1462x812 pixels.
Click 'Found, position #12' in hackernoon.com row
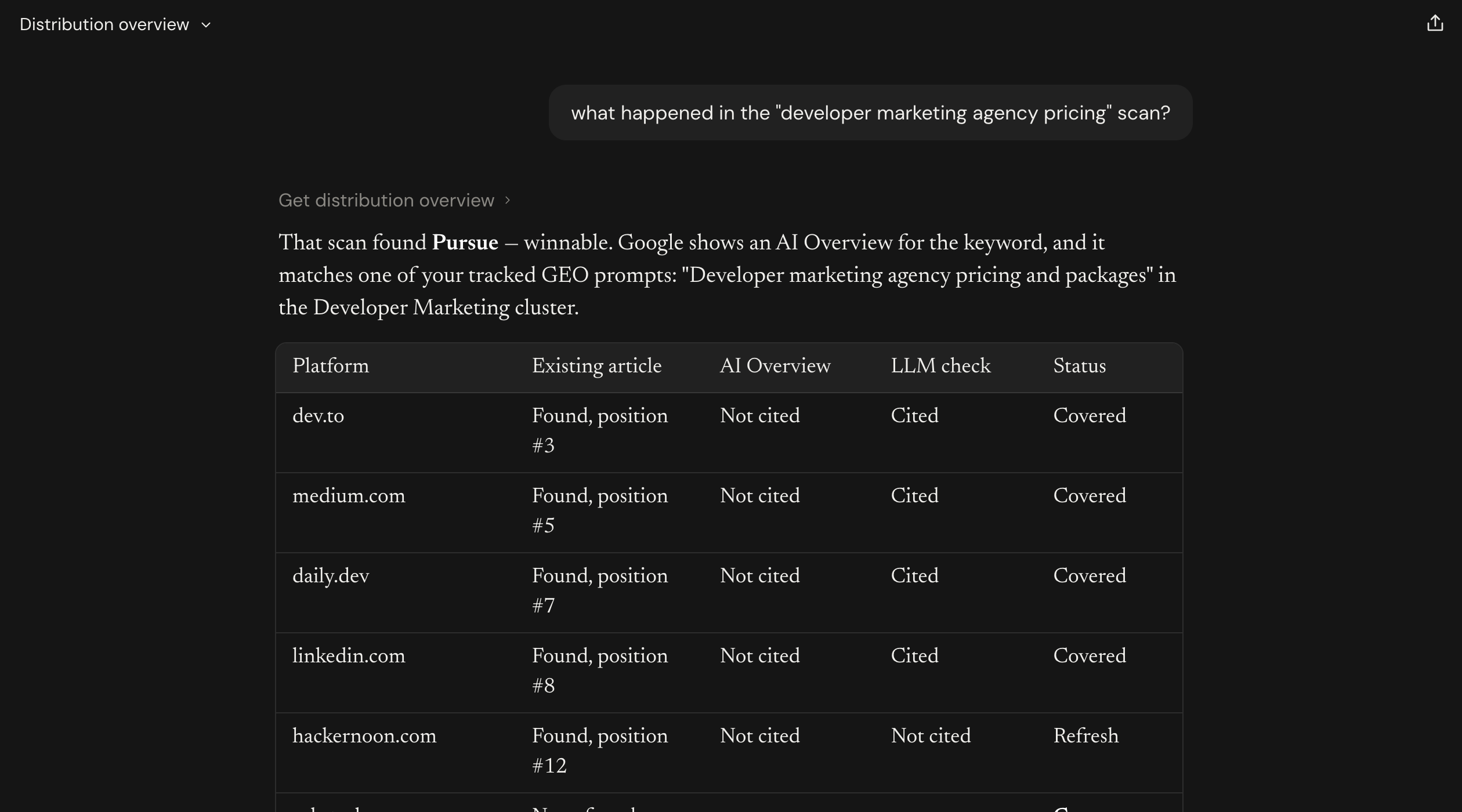pyautogui.click(x=600, y=751)
